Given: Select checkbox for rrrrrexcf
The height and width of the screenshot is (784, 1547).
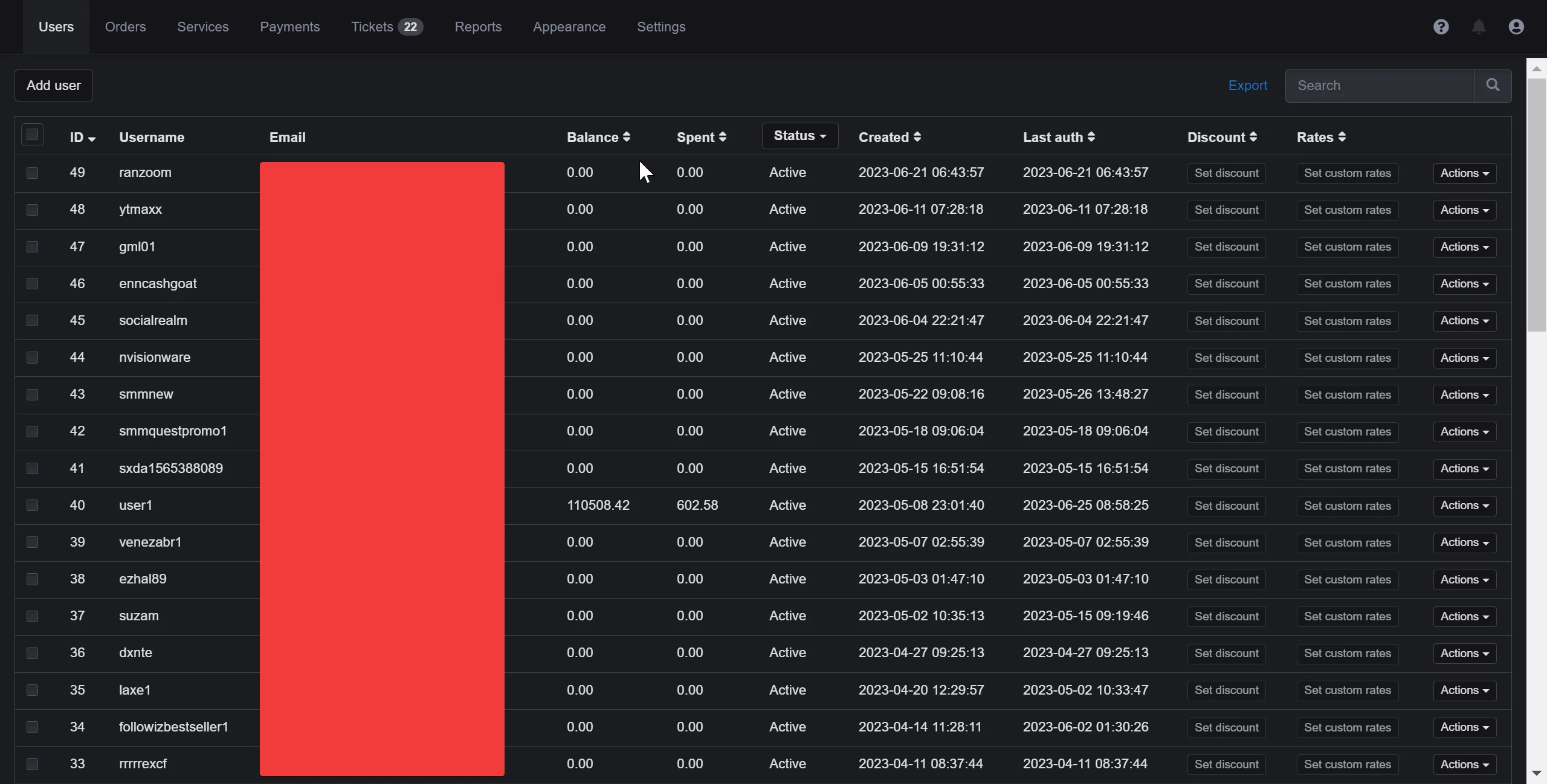Looking at the screenshot, I should [x=33, y=763].
